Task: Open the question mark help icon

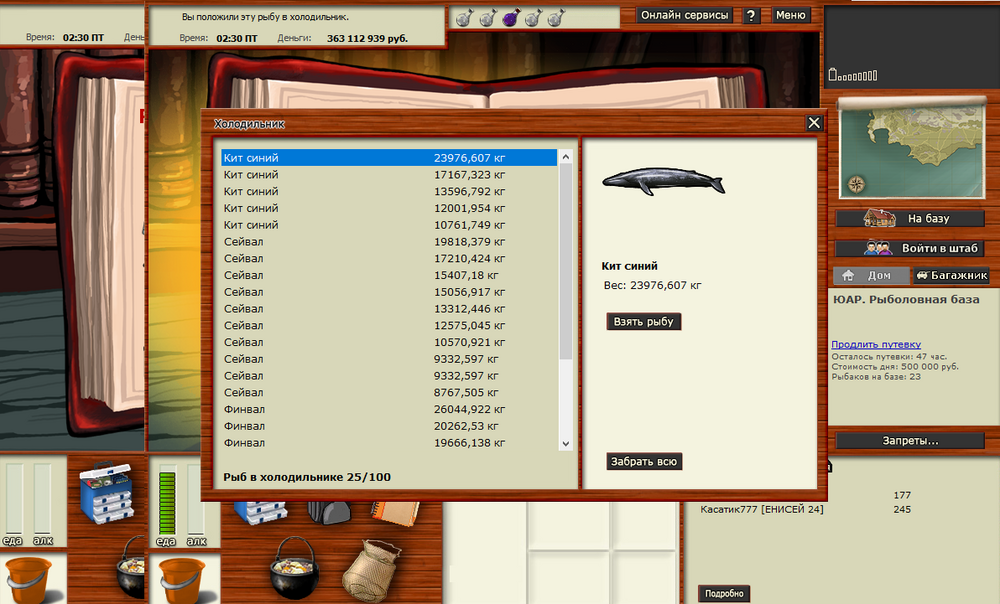Action: pyautogui.click(x=750, y=15)
